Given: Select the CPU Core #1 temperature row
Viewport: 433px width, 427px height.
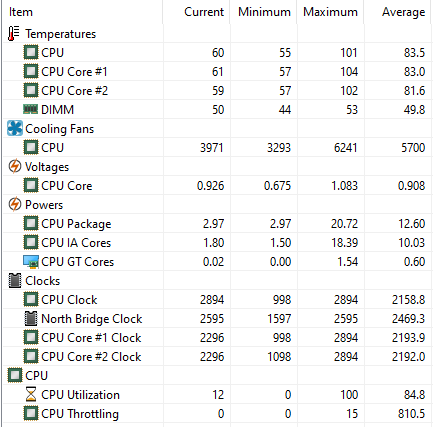Looking at the screenshot, I should 217,72.
